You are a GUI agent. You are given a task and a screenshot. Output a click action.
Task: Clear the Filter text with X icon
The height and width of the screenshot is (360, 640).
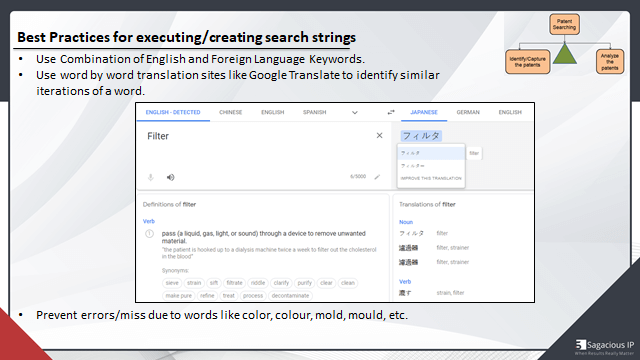coord(379,136)
